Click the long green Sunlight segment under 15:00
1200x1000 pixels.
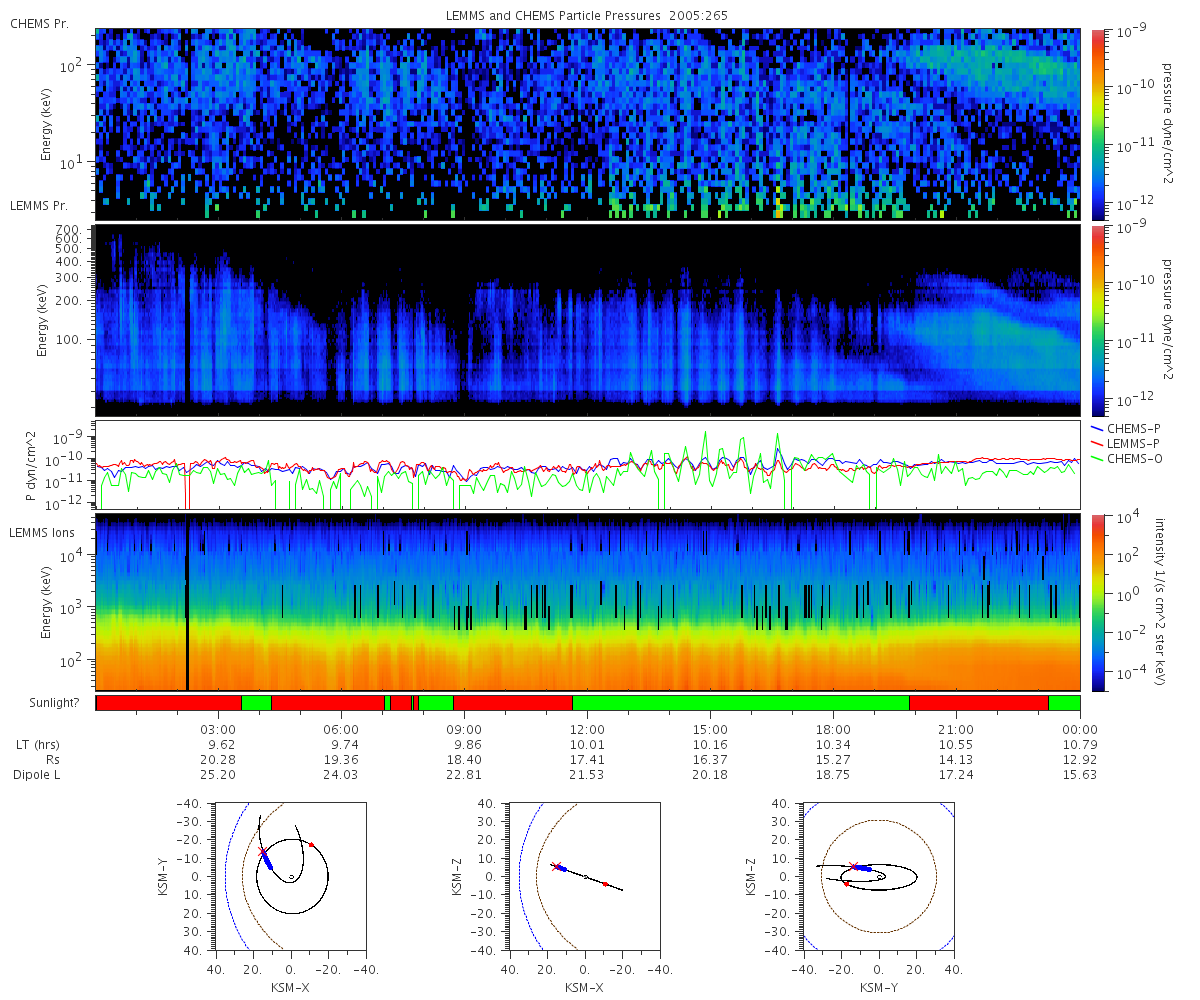(741, 703)
